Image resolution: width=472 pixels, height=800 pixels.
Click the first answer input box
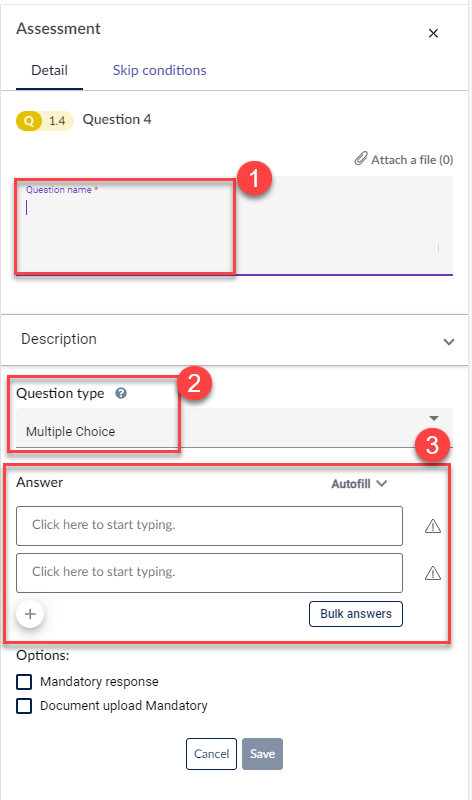(209, 526)
